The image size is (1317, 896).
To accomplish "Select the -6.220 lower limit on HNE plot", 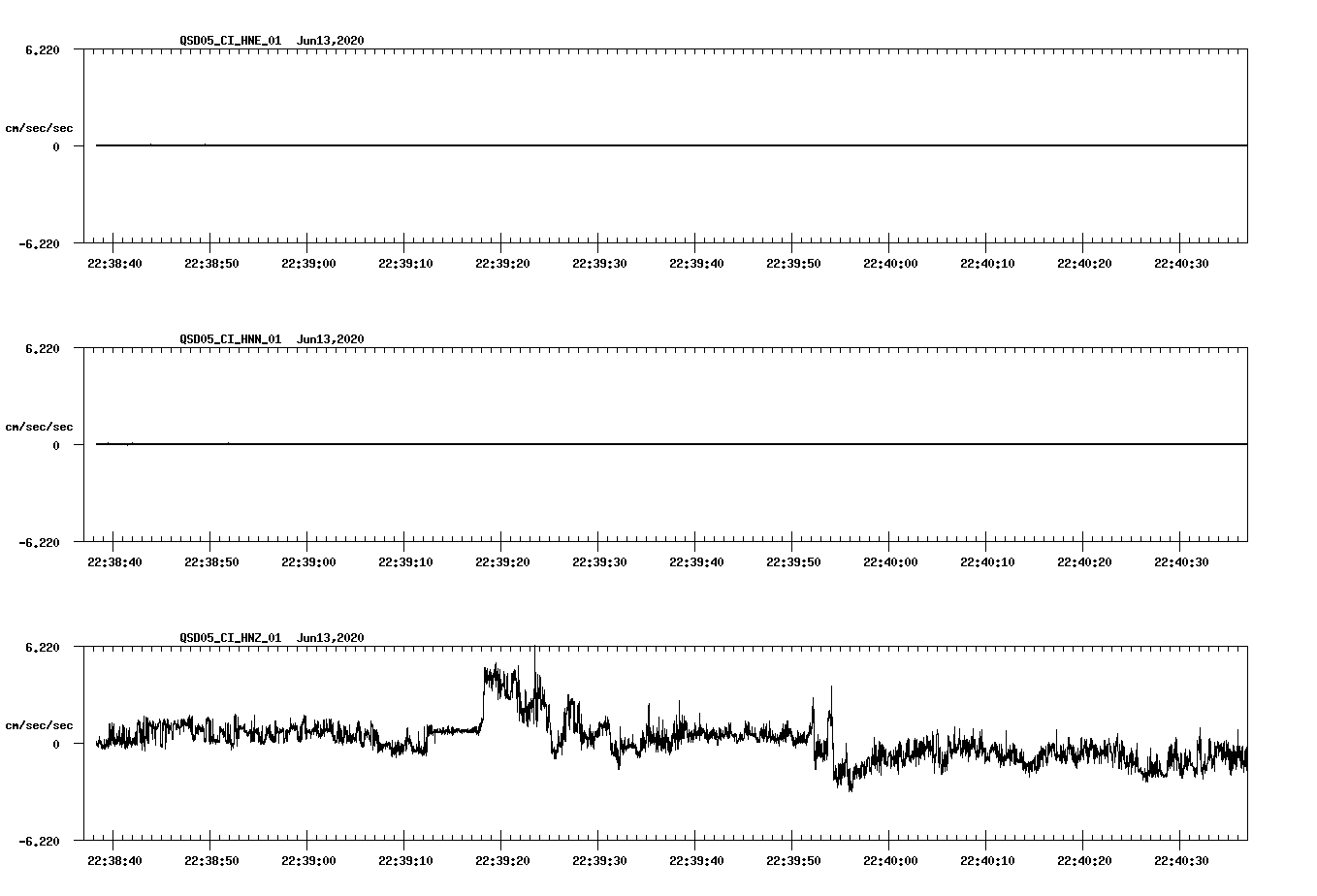I will [x=40, y=243].
